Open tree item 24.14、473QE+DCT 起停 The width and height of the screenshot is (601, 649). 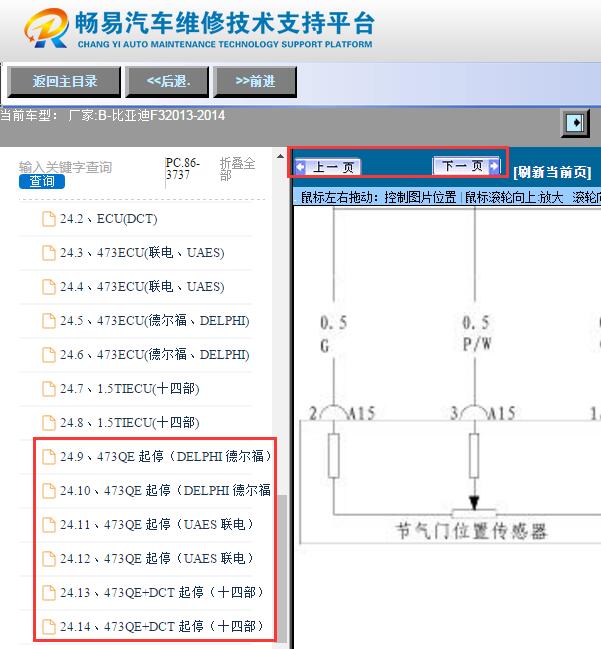coord(162,626)
